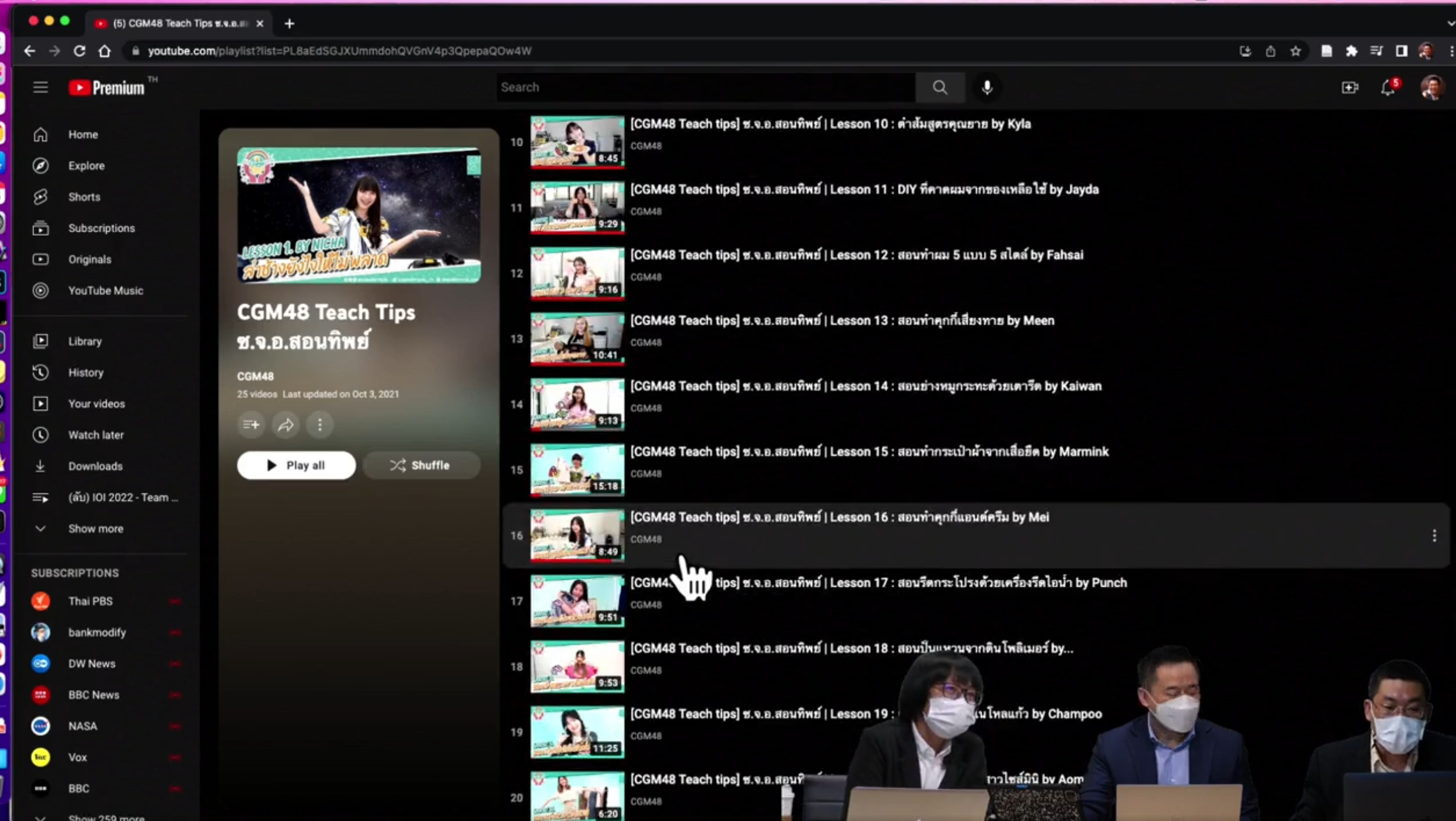
Task: Open BBC News subscription
Action: (x=102, y=695)
